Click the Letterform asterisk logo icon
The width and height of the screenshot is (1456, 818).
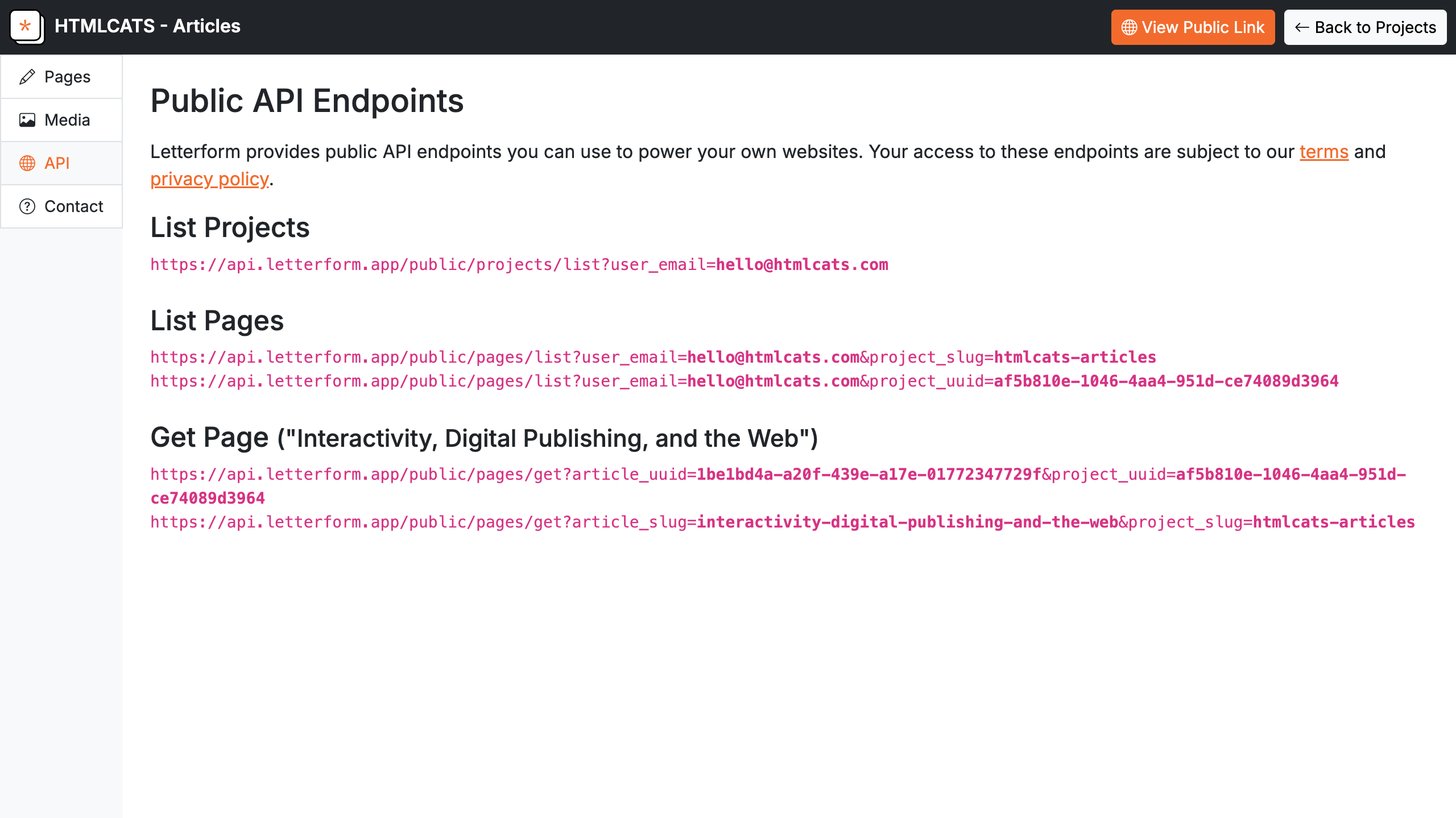click(x=26, y=26)
